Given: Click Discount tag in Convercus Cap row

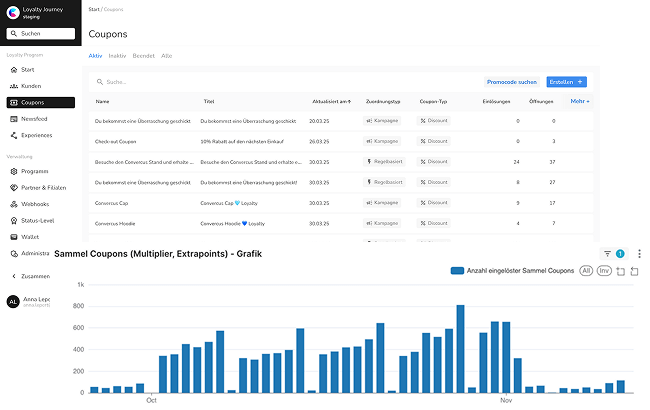Looking at the screenshot, I should coord(434,203).
